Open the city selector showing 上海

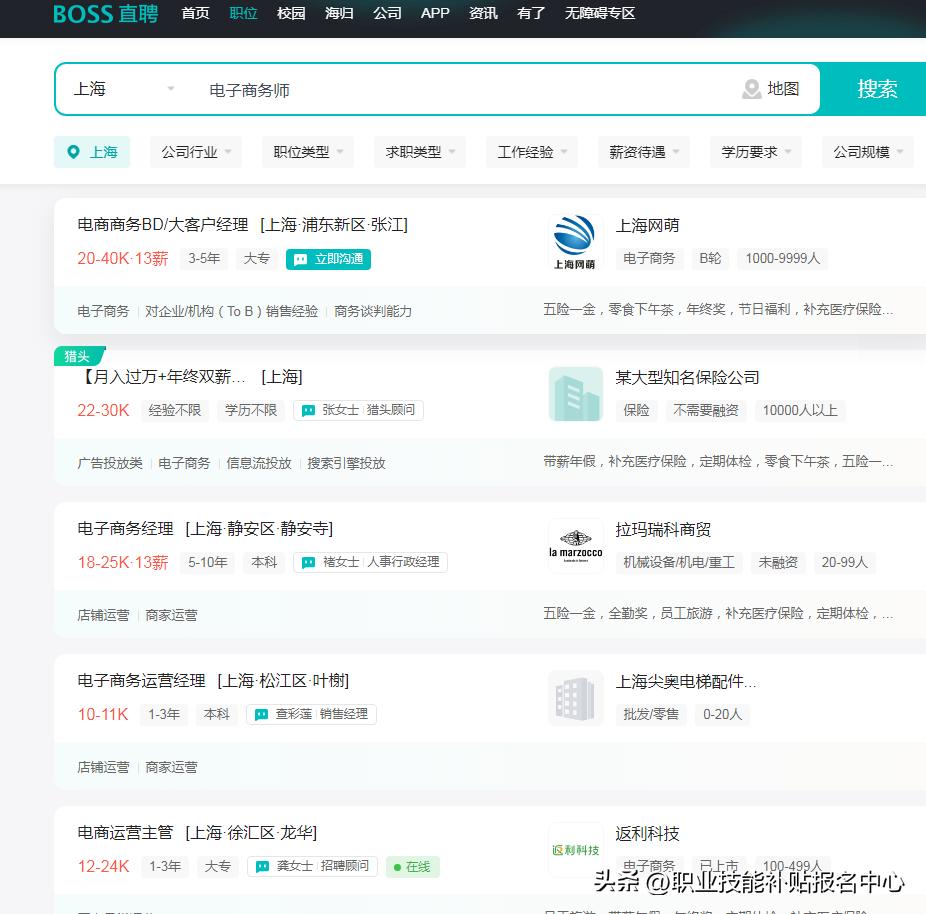(x=120, y=89)
